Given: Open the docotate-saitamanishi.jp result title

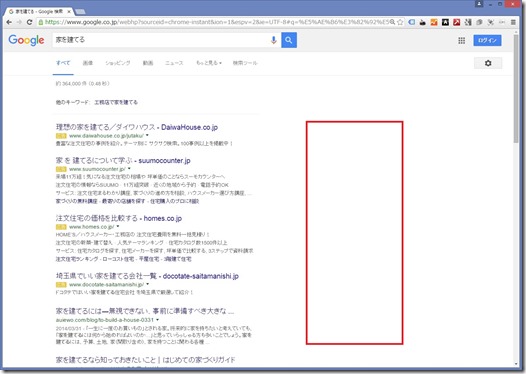Looking at the screenshot, I should [x=147, y=276].
